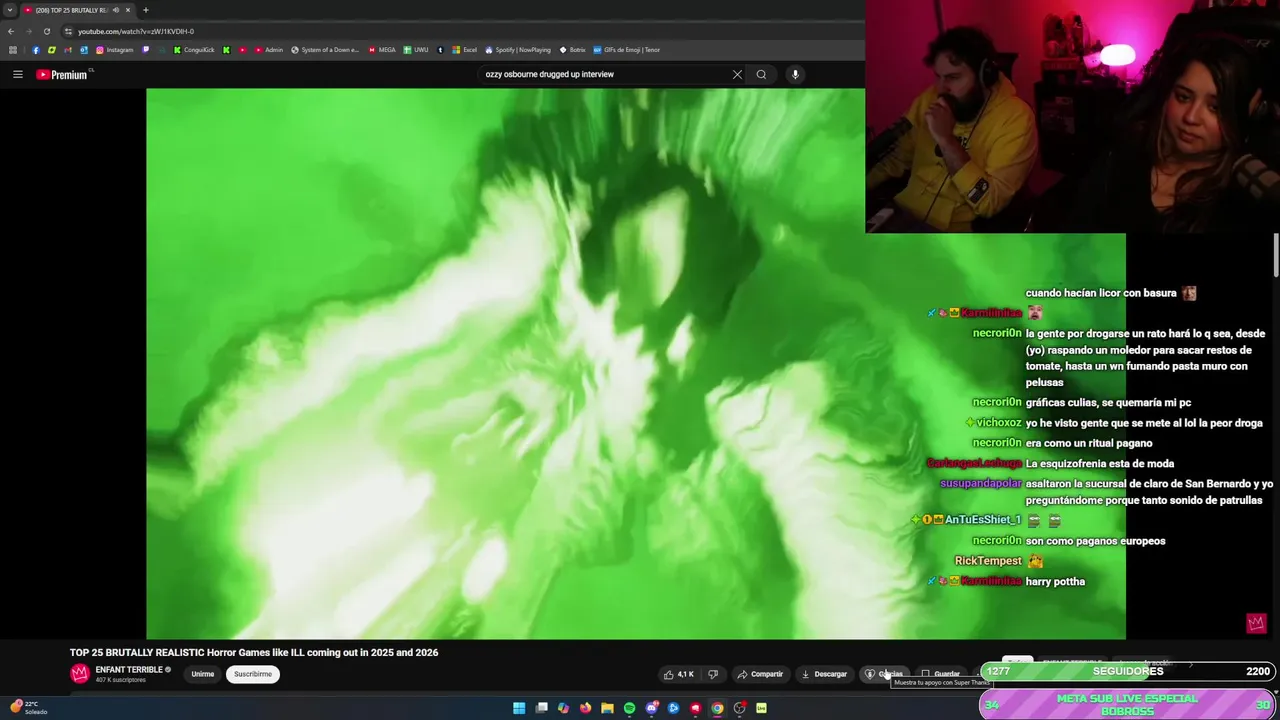
Task: Open Chrome from the taskbar
Action: [717, 708]
